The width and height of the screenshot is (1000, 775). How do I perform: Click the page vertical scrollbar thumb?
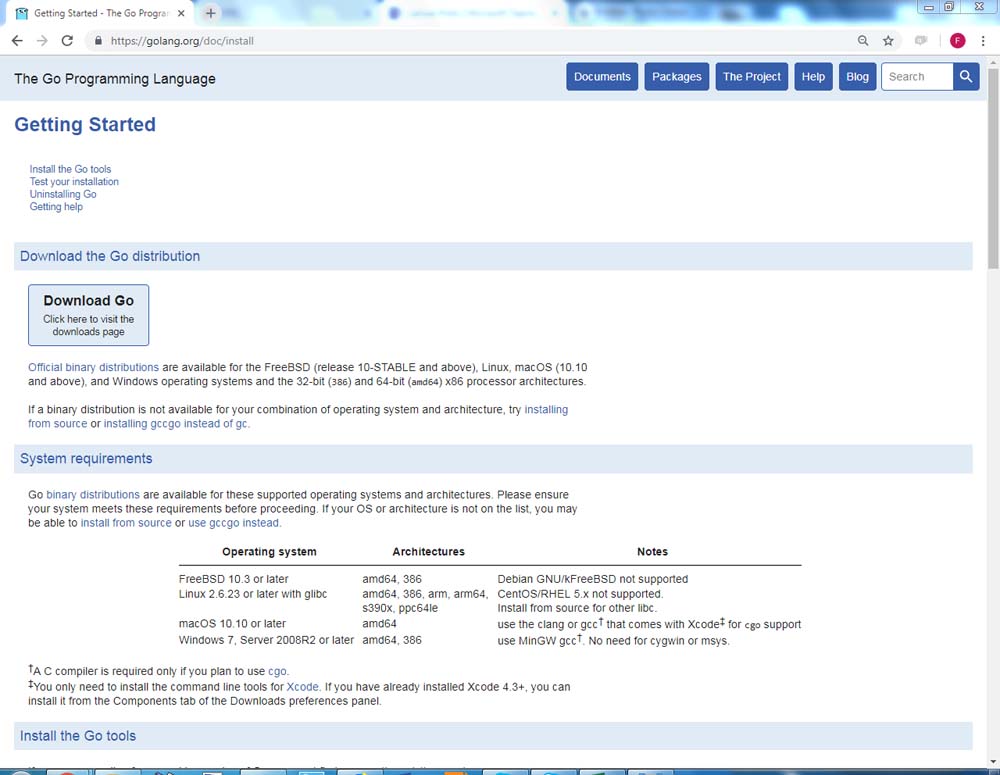pyautogui.click(x=993, y=168)
